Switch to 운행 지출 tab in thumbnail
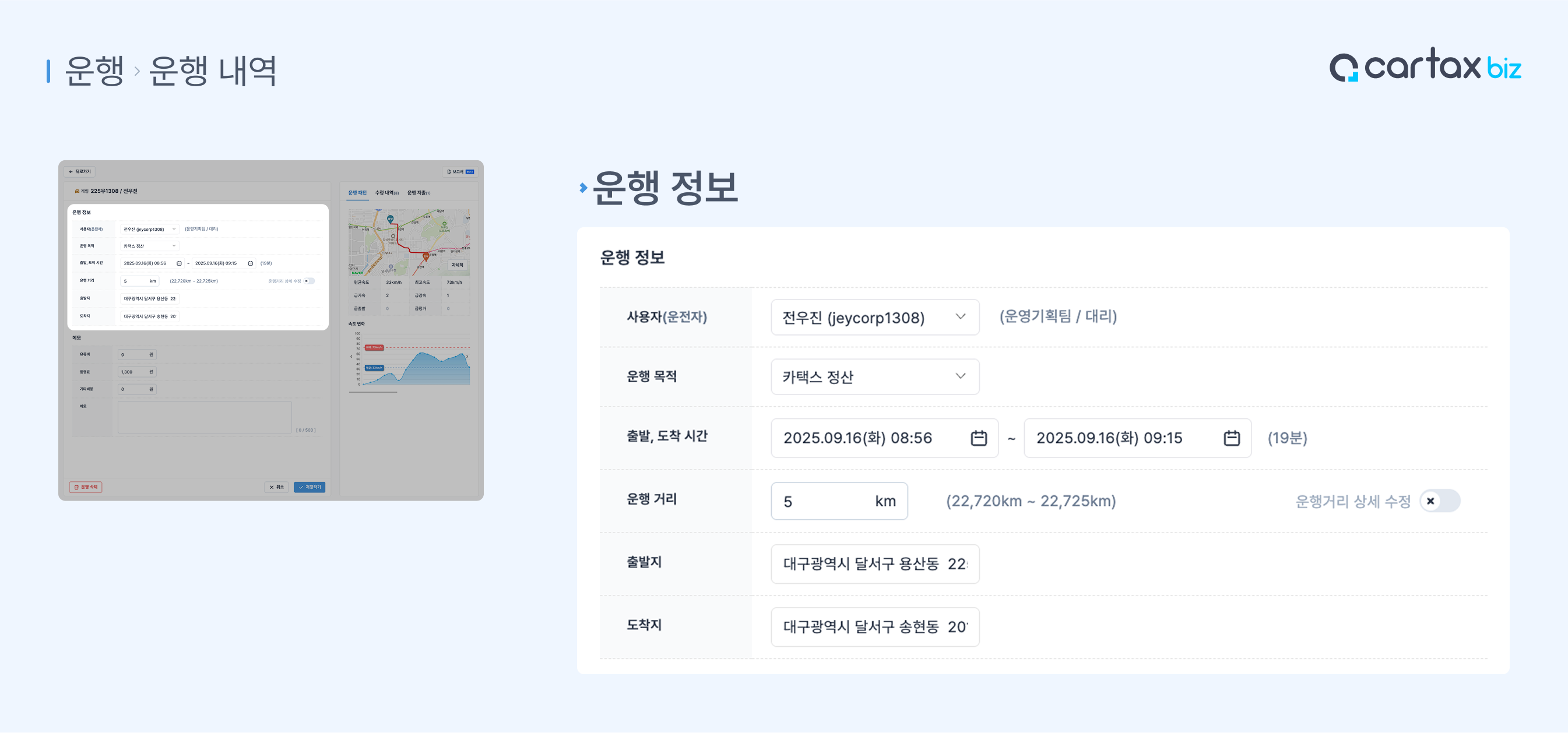This screenshot has height=733, width=1568. tap(418, 193)
